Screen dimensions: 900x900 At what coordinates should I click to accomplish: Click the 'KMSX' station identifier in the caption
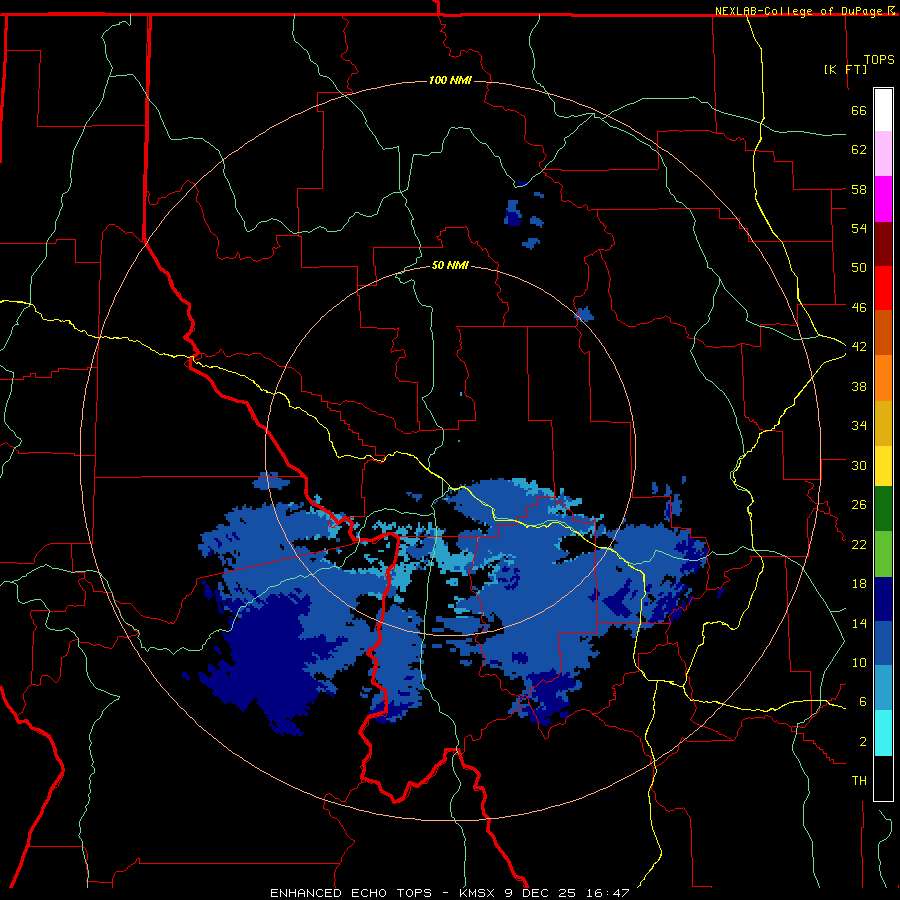tap(476, 893)
